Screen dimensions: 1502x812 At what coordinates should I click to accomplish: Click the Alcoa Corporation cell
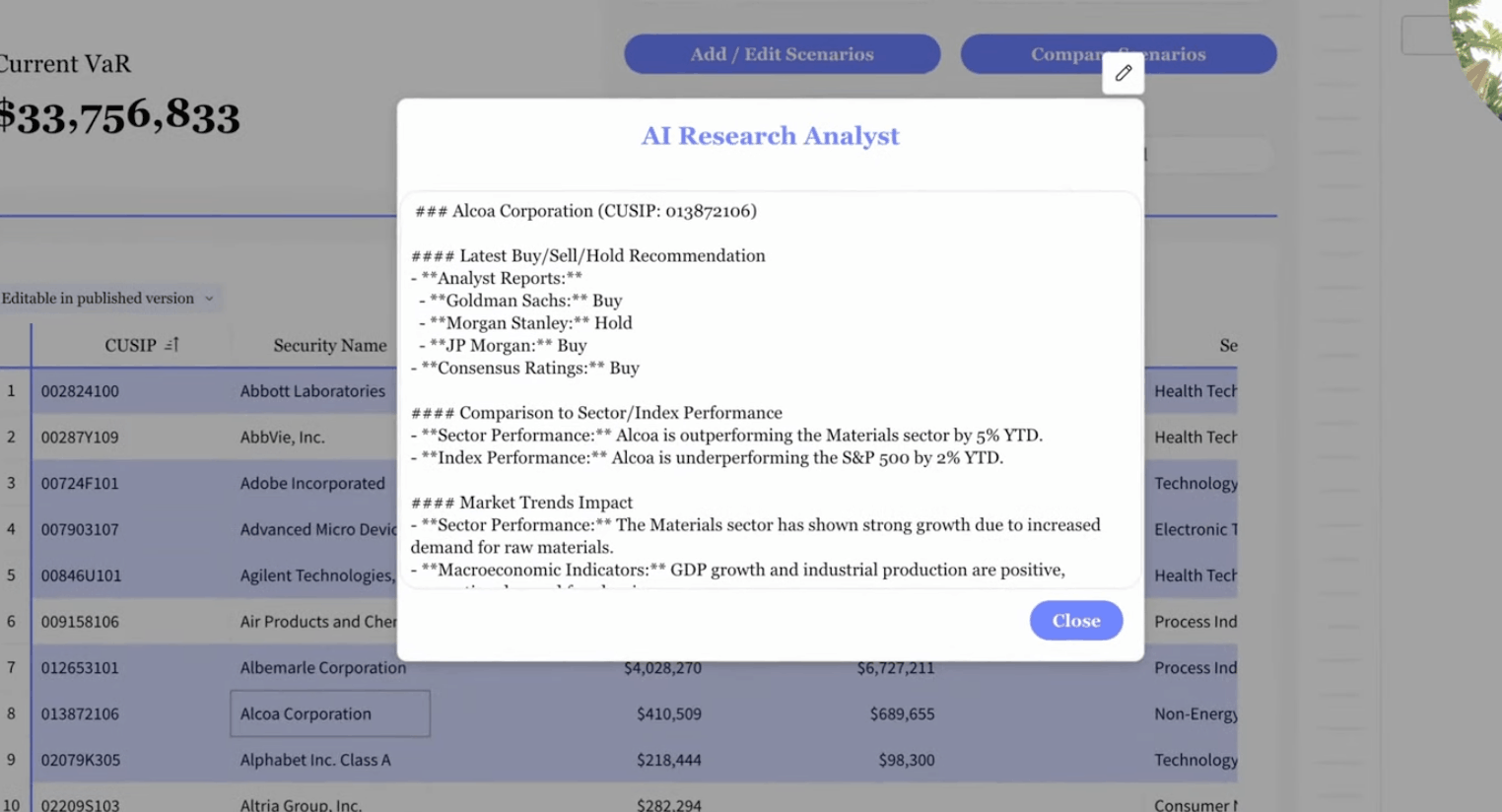330,713
